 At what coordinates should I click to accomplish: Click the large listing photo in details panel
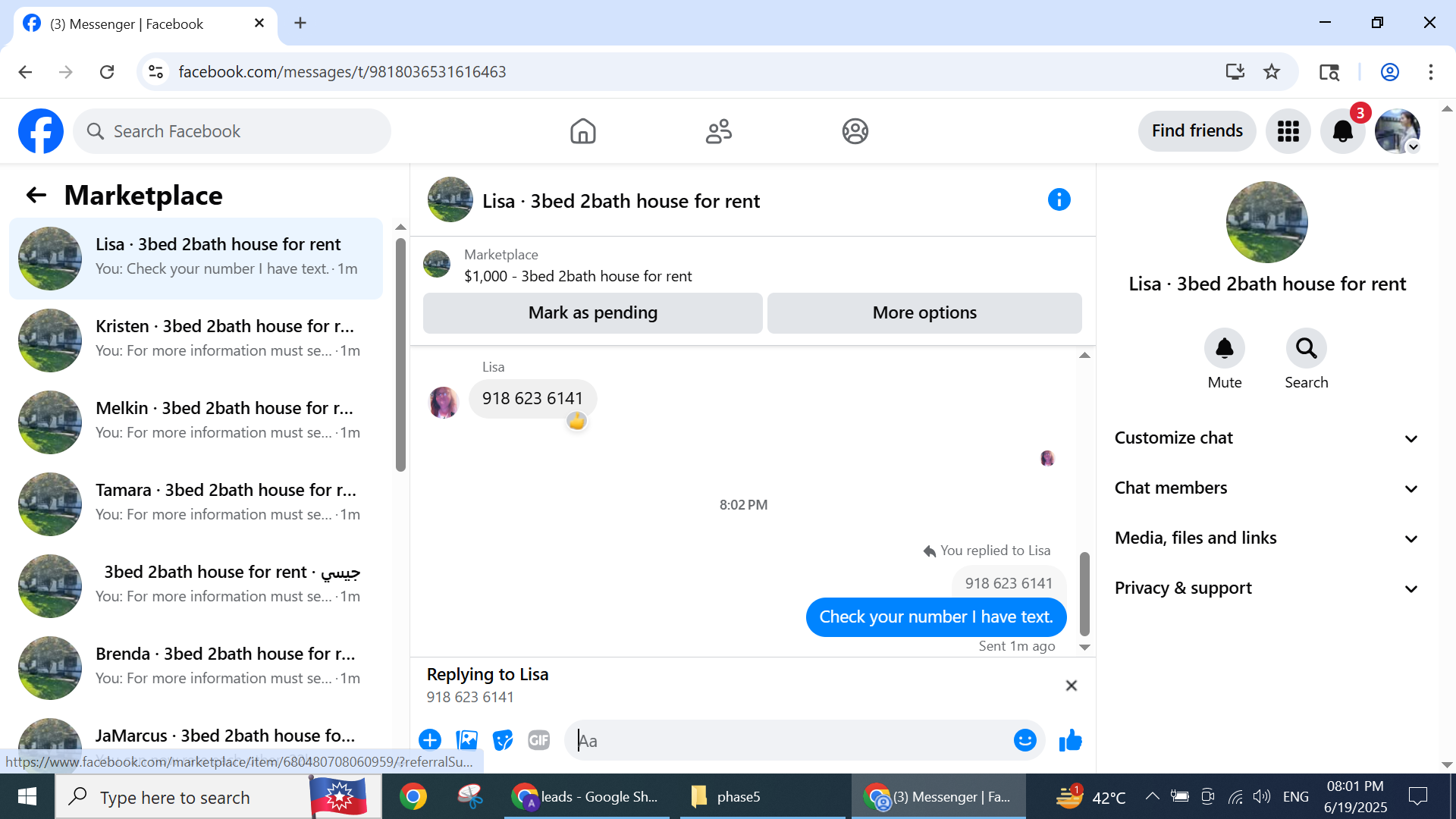pyautogui.click(x=1266, y=222)
